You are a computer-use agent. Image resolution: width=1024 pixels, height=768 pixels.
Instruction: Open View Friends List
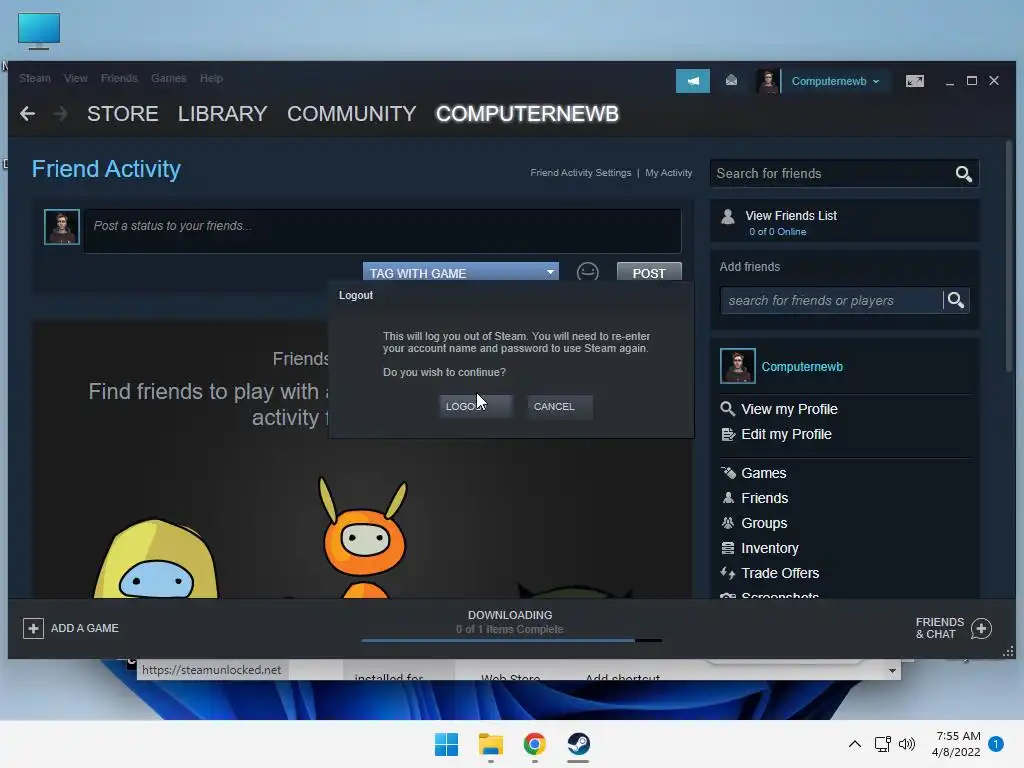click(791, 216)
